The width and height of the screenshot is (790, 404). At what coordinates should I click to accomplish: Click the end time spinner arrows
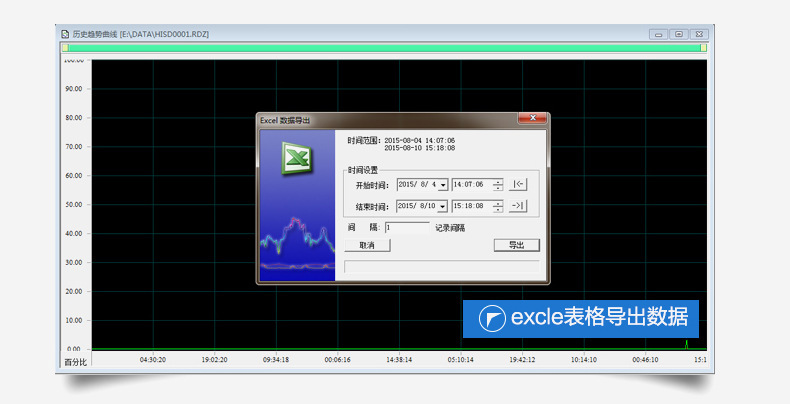(498, 206)
